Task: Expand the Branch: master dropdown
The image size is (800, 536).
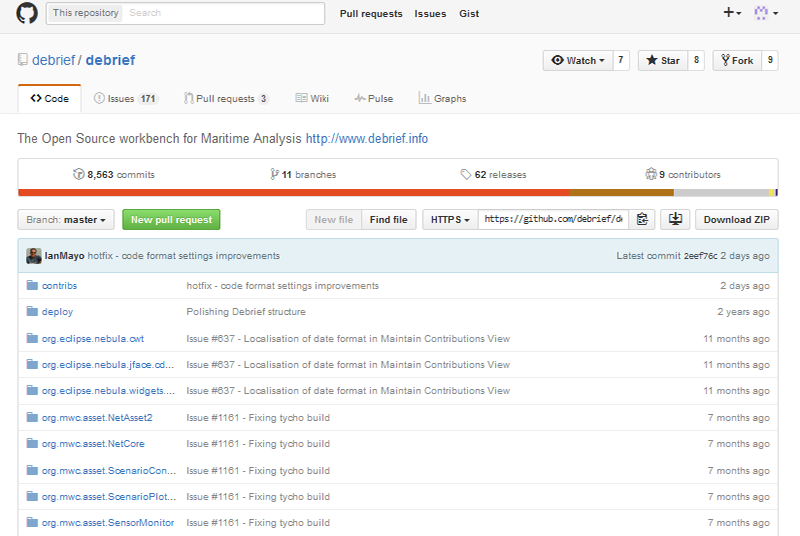Action: pos(66,219)
